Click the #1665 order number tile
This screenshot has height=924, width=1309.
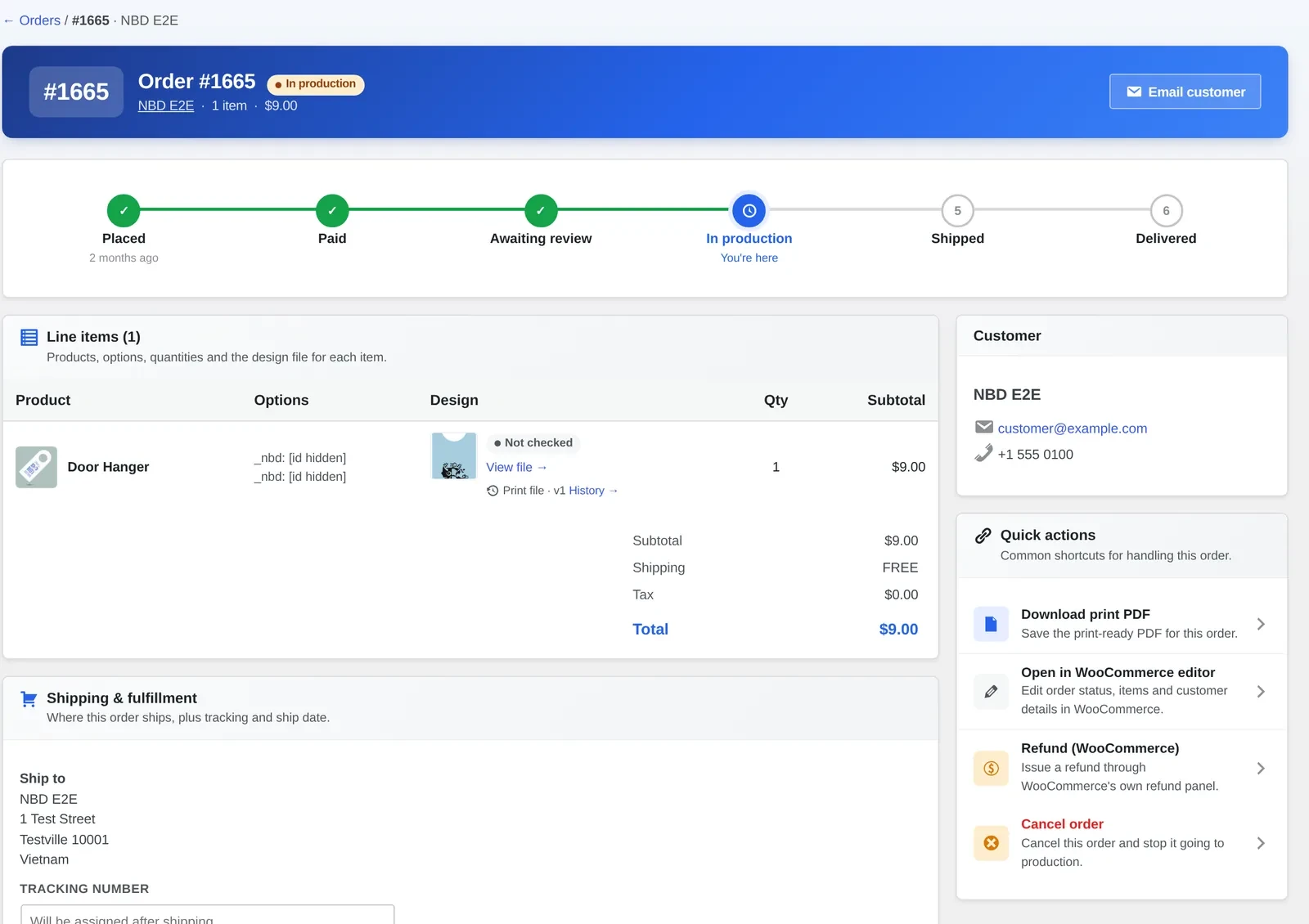76,92
